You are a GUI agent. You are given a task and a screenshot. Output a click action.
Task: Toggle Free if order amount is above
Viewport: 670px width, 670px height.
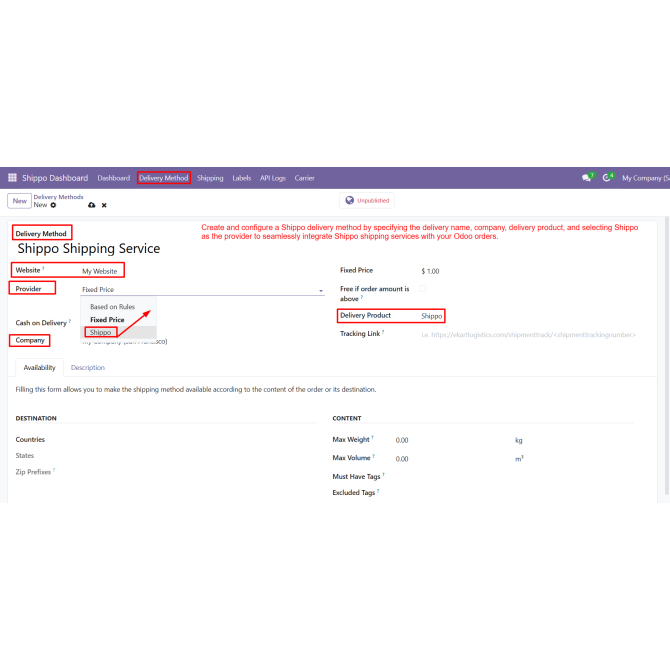coord(423,289)
